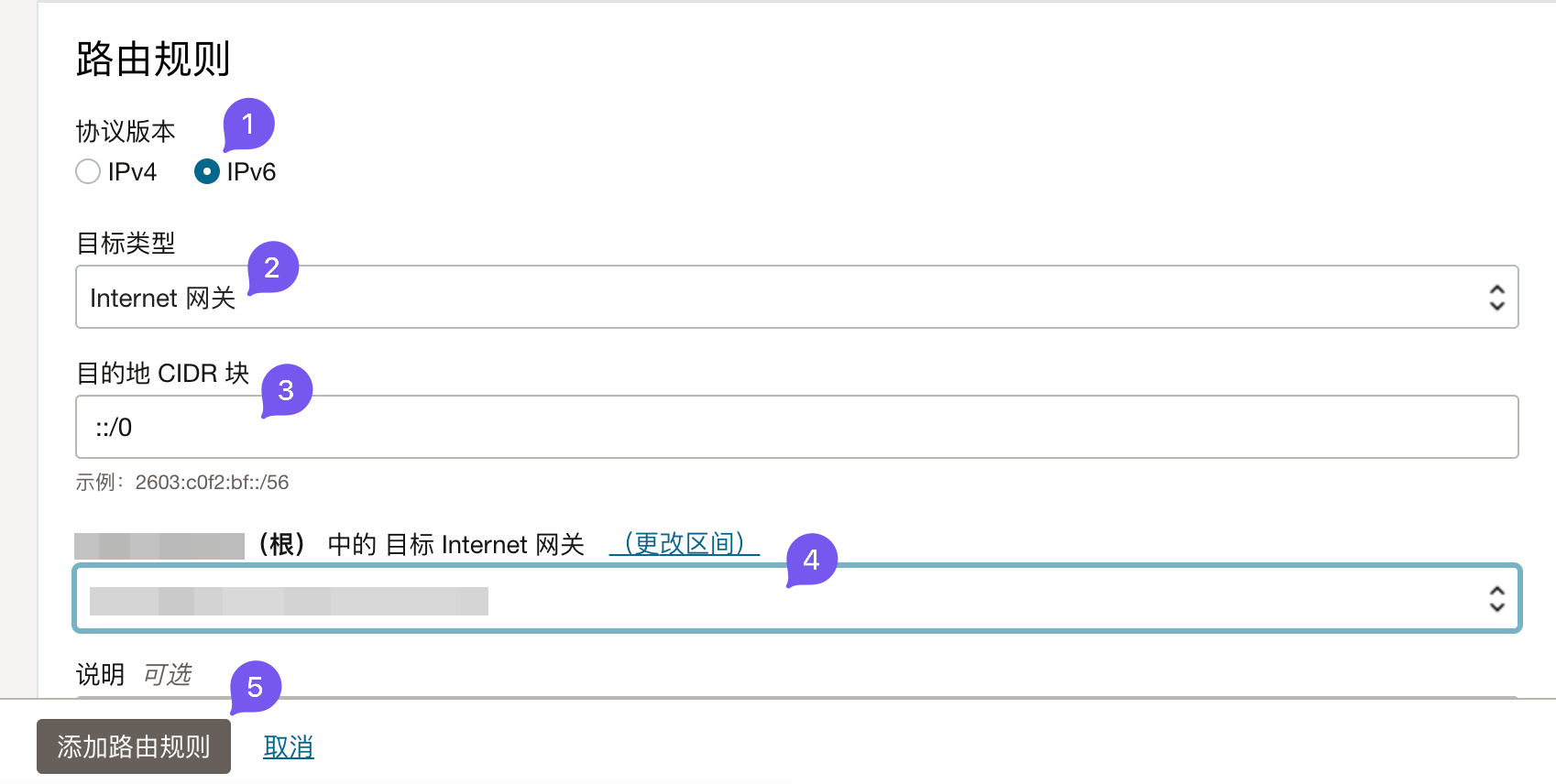The image size is (1556, 784).
Task: Click the 协议版本 label
Action: click(x=126, y=132)
